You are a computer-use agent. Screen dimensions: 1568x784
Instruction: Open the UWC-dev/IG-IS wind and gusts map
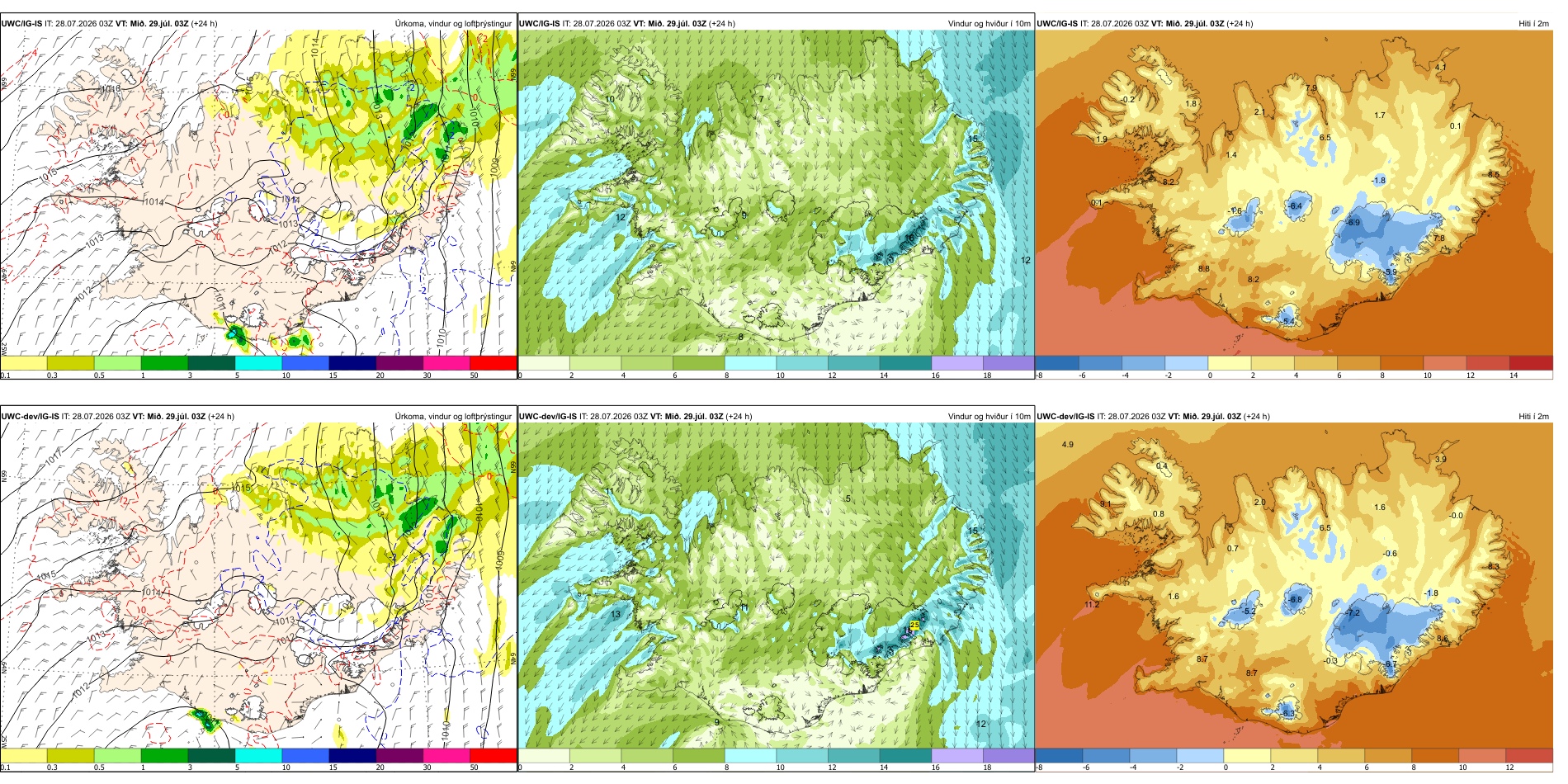click(776, 585)
